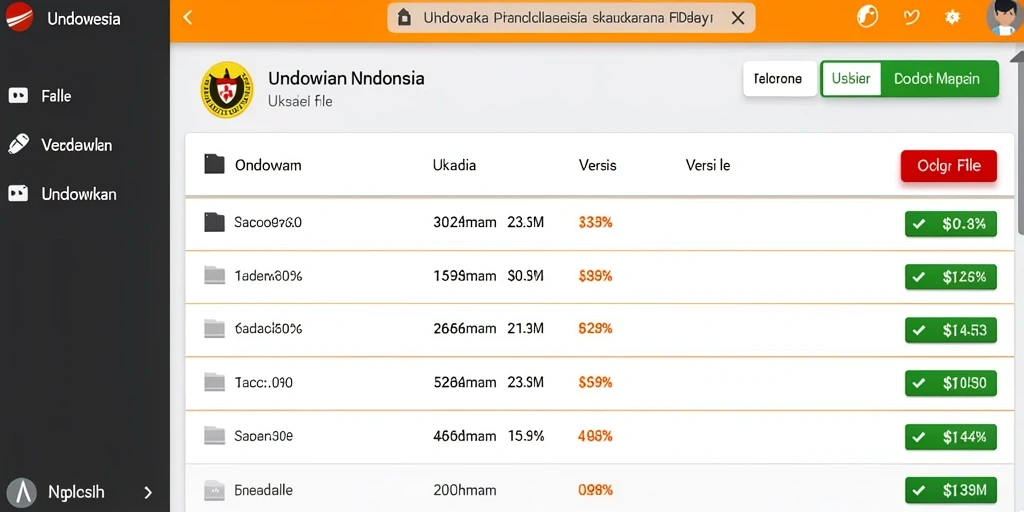Click the crest emblem beside Undowian Nndonsia

pos(227,90)
